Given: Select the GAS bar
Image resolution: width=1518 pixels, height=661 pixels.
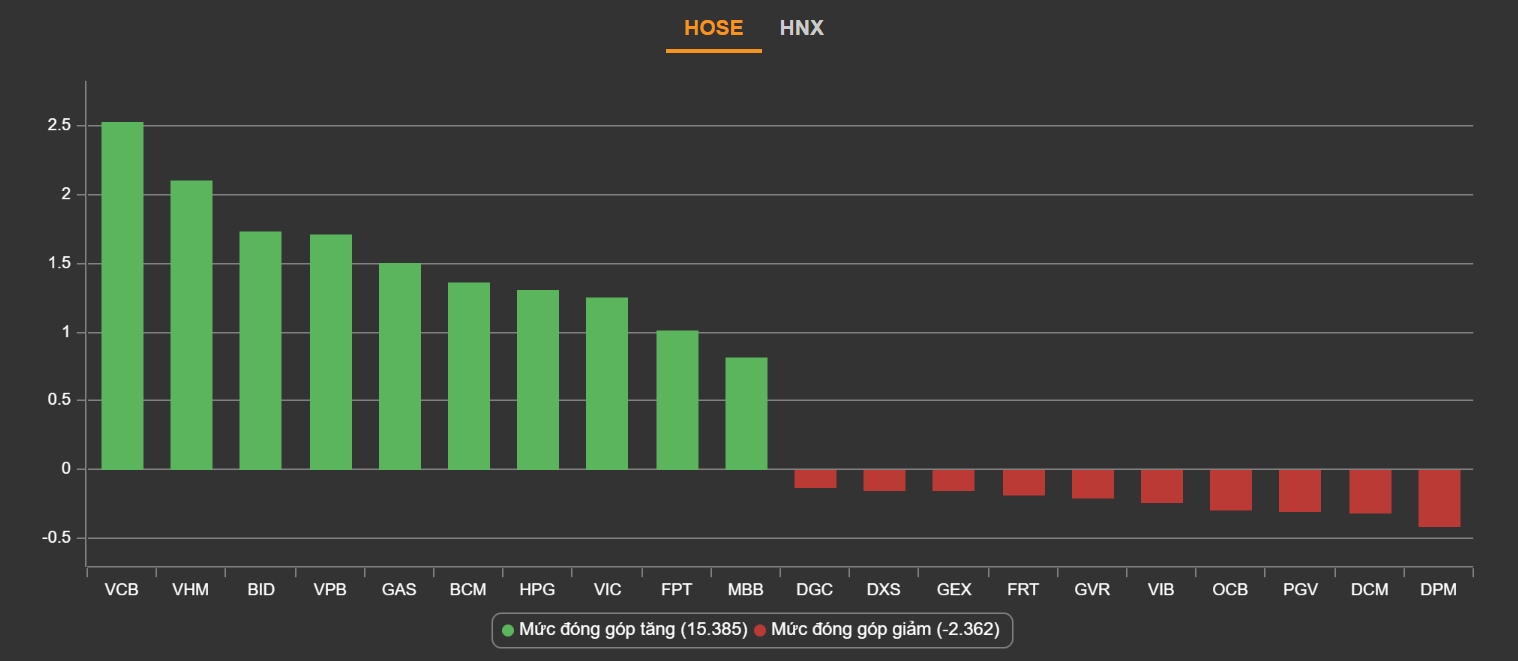Looking at the screenshot, I should 399,366.
